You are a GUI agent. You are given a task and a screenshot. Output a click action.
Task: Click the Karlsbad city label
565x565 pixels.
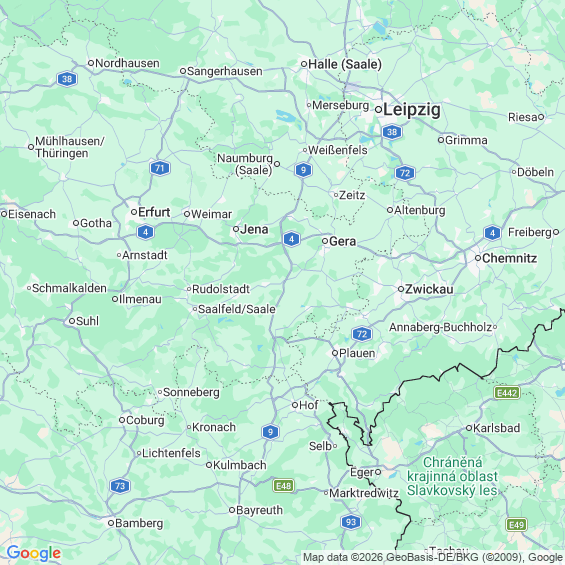[496, 428]
